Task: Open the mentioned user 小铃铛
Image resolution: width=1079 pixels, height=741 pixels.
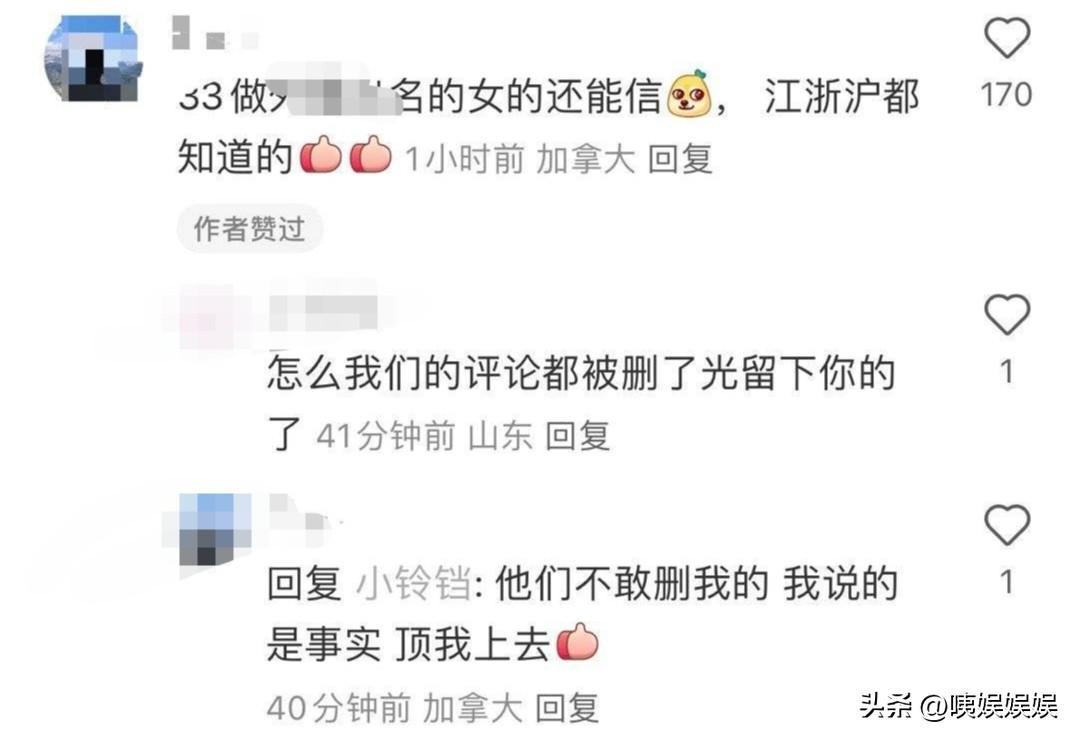Action: pyautogui.click(x=414, y=583)
